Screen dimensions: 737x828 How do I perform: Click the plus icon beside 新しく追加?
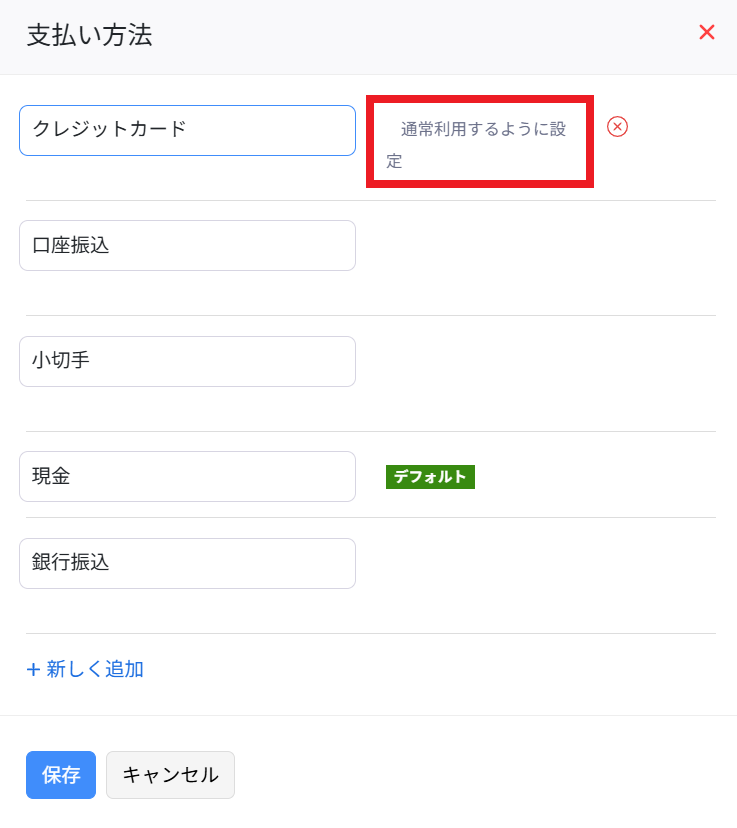[33, 670]
